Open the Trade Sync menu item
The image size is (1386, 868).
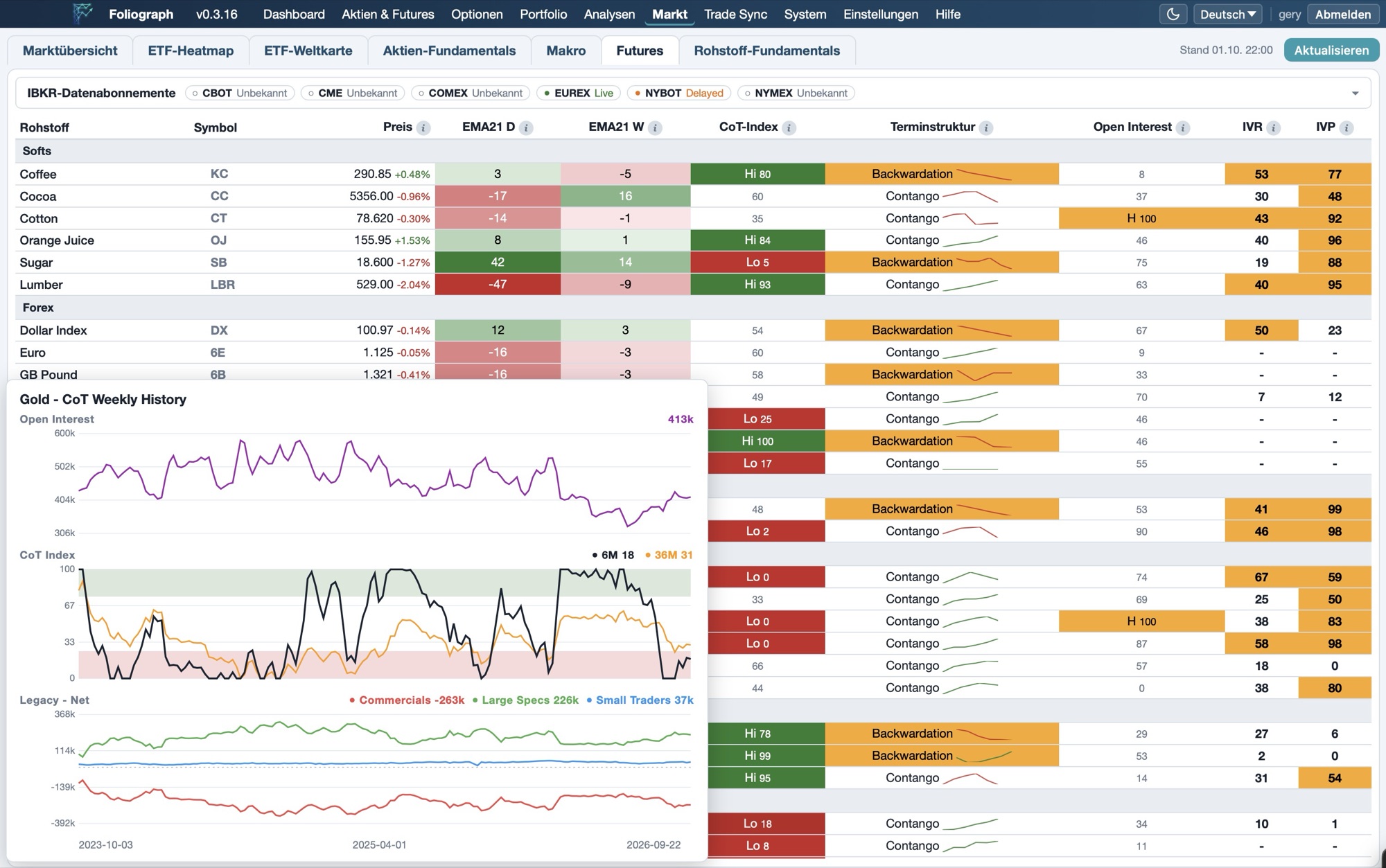[x=735, y=14]
